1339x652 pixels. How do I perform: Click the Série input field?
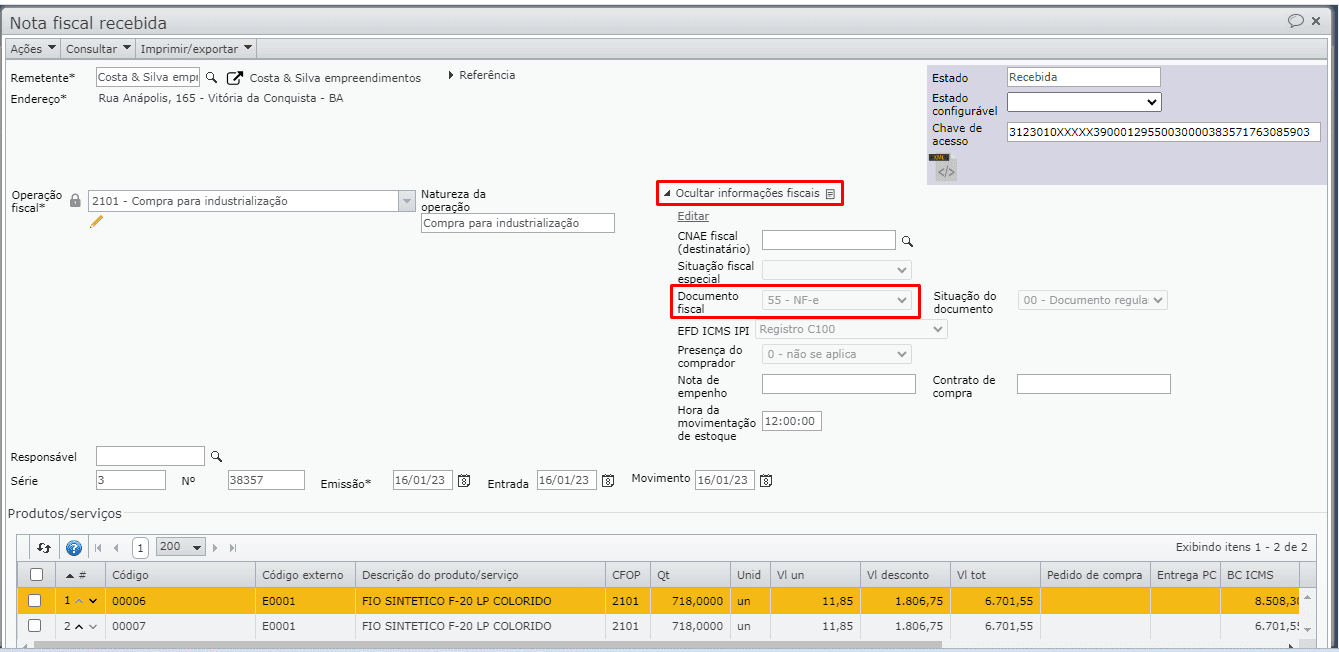tap(131, 480)
